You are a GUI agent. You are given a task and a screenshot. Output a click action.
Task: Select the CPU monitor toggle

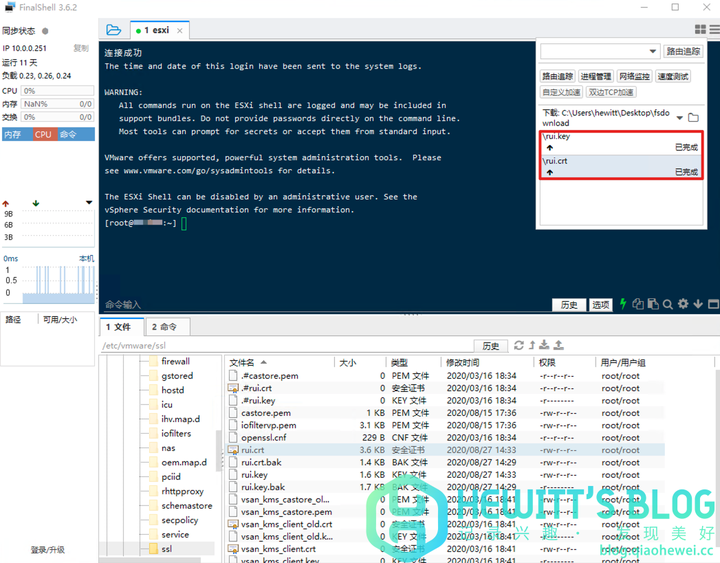click(43, 134)
